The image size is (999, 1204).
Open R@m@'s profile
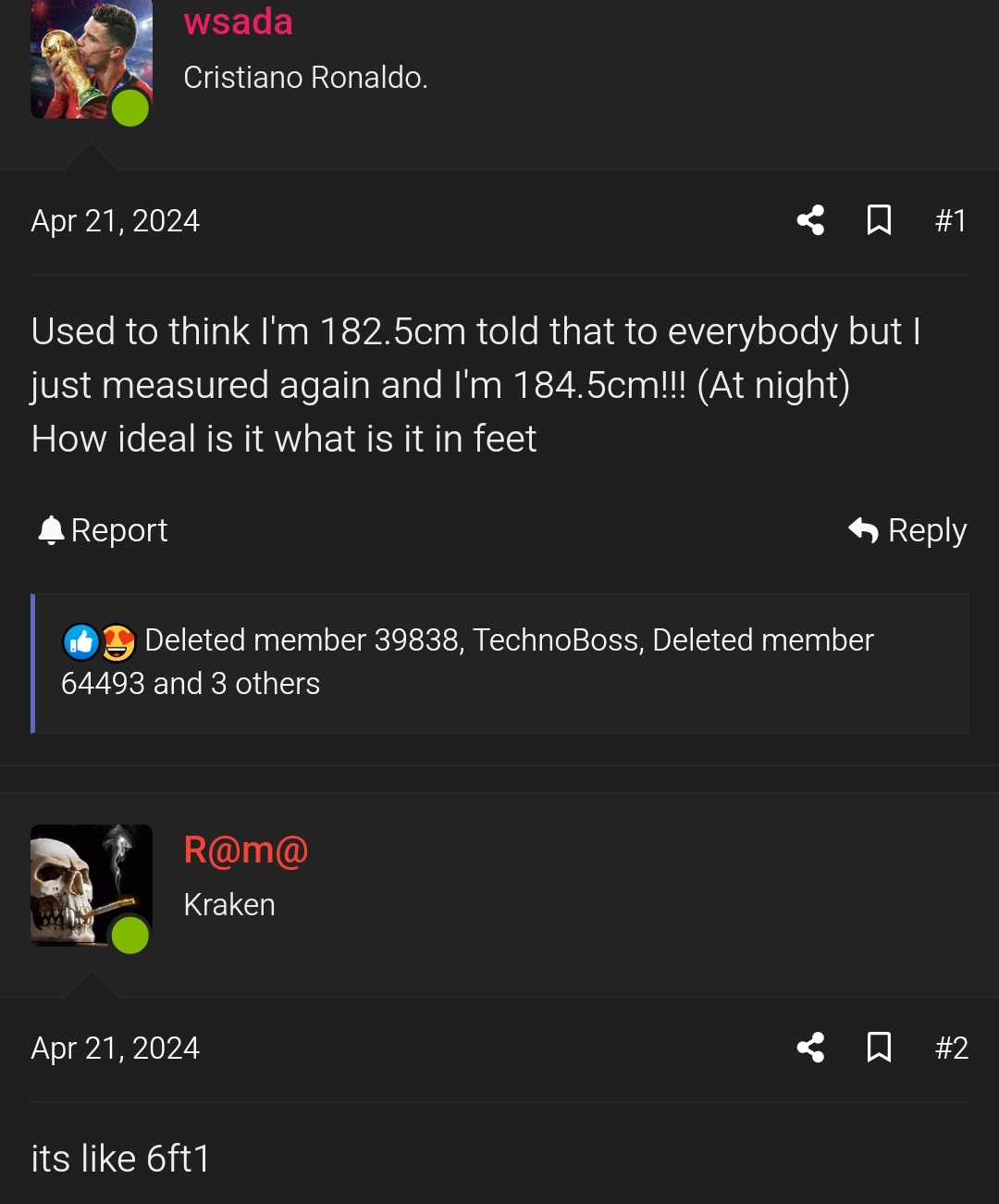(245, 850)
